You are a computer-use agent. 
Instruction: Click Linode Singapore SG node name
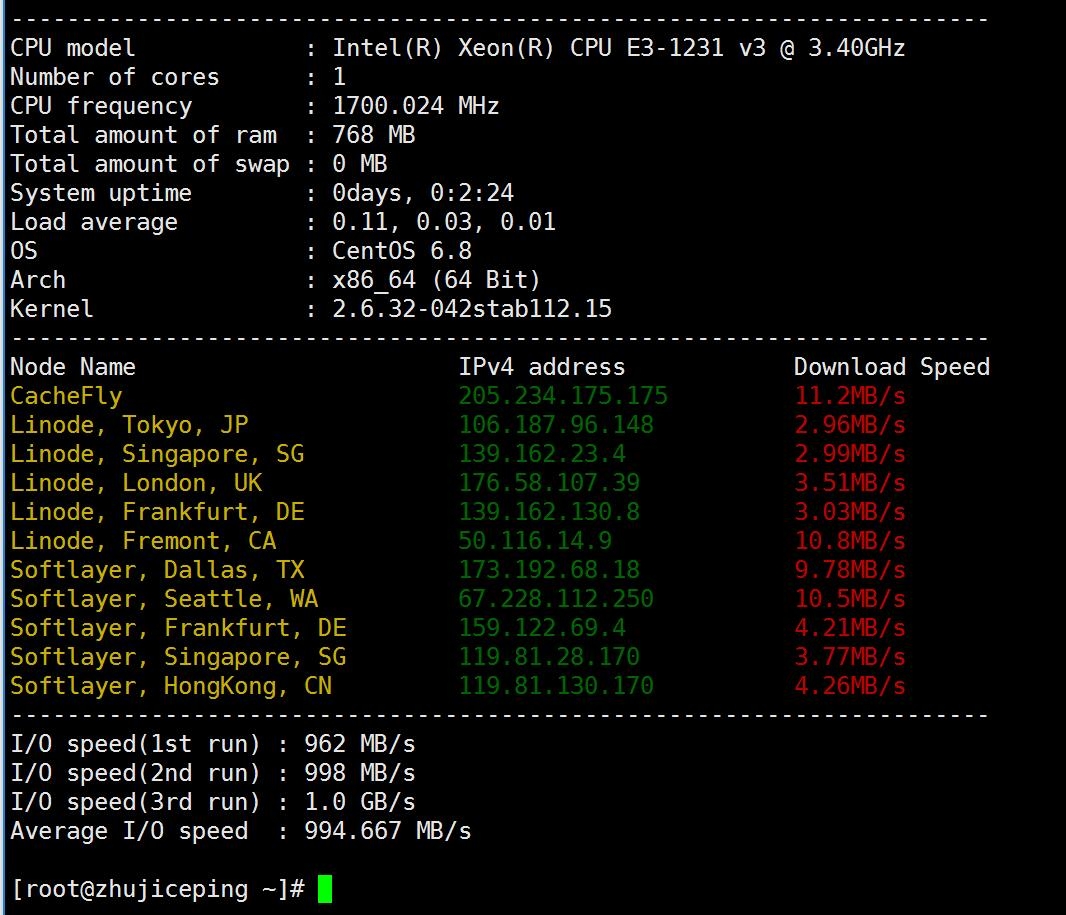tap(157, 454)
